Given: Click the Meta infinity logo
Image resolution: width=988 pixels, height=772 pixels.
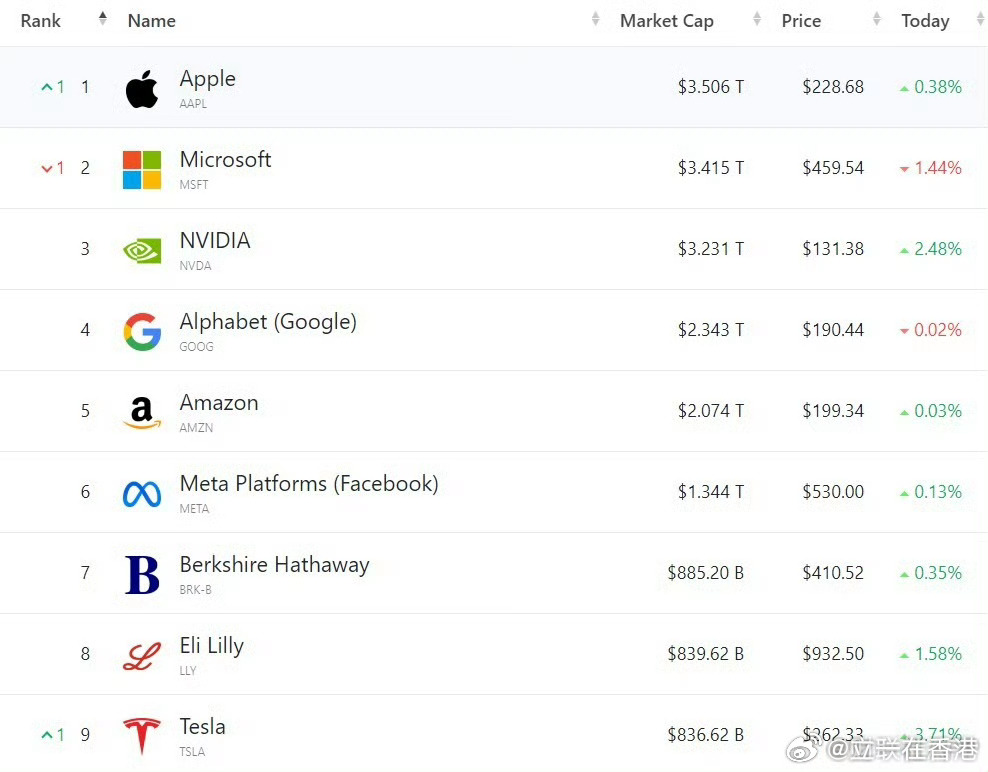Looking at the screenshot, I should click(x=142, y=494).
